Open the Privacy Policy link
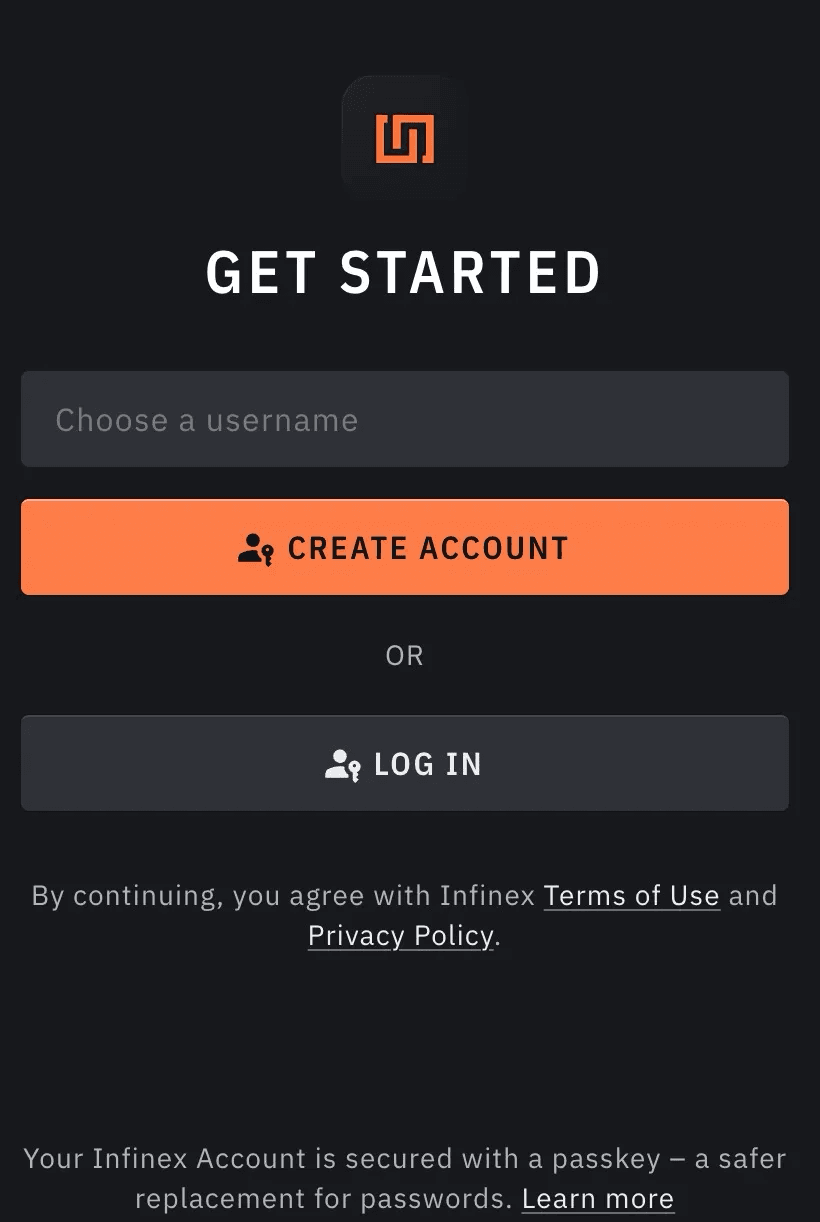 point(400,935)
